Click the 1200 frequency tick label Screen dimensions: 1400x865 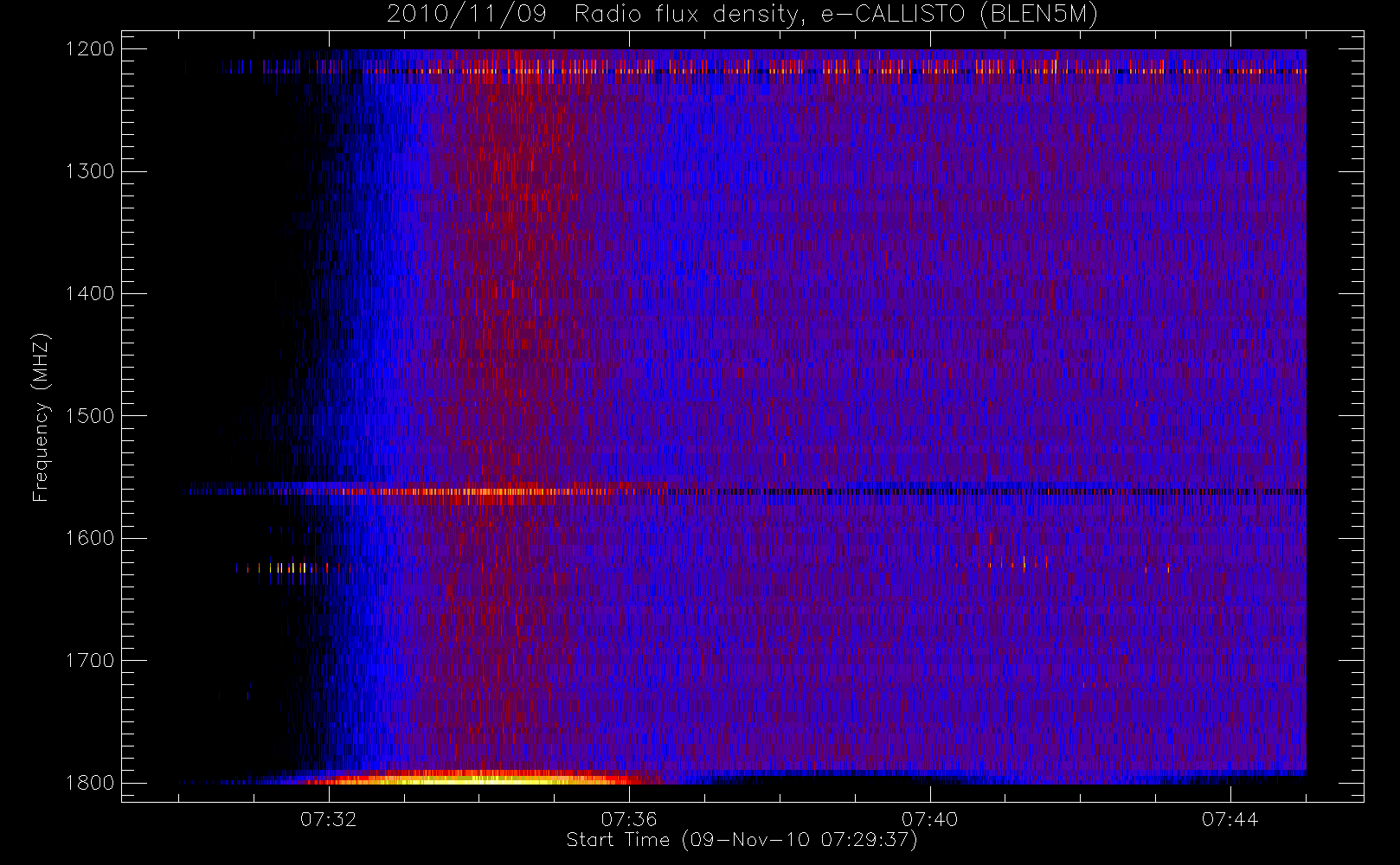point(90,49)
